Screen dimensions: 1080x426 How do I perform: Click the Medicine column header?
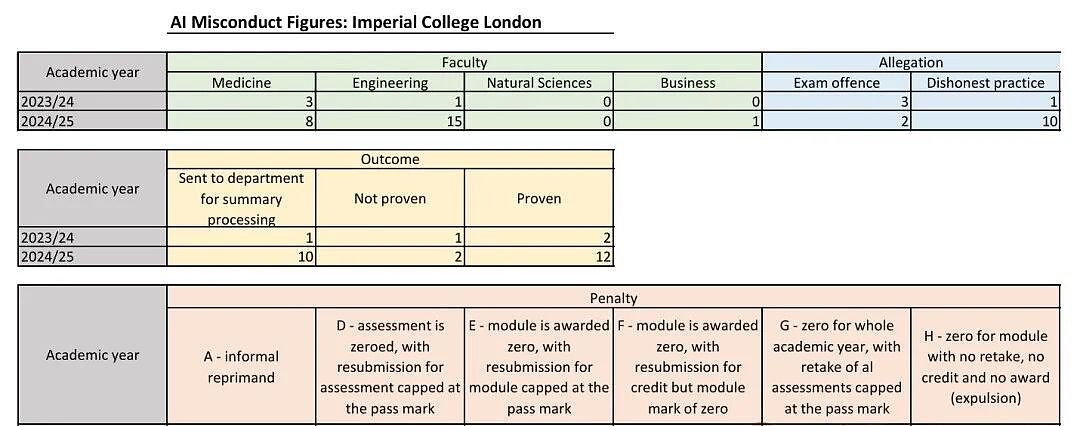click(241, 83)
